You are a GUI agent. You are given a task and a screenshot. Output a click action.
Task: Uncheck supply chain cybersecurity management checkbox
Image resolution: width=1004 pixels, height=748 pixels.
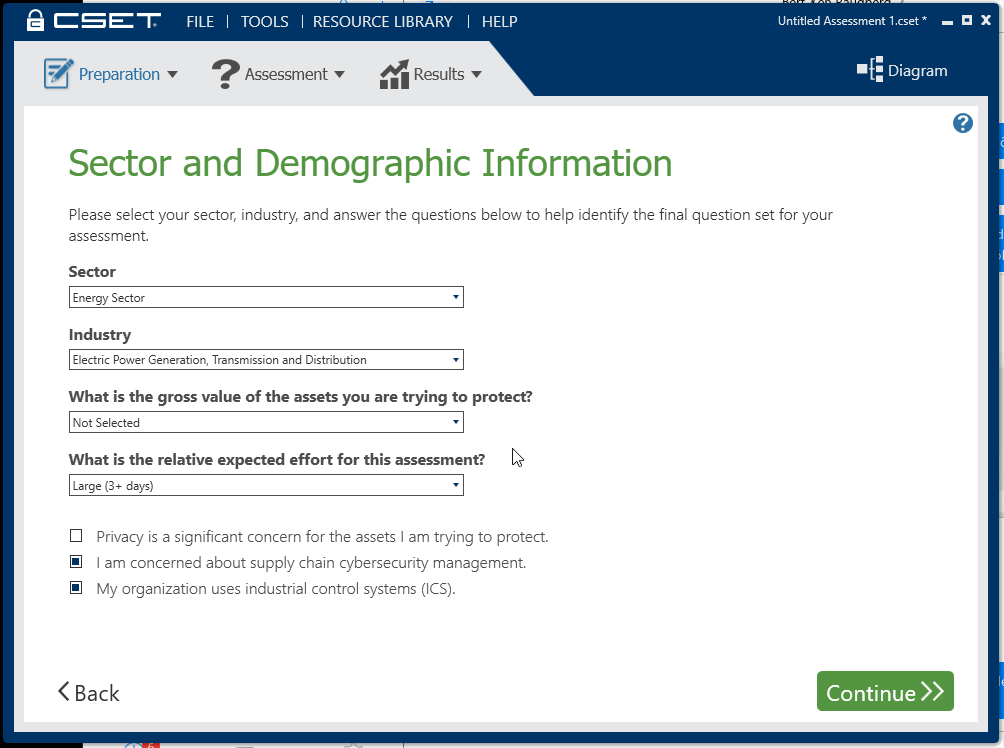pyautogui.click(x=76, y=562)
